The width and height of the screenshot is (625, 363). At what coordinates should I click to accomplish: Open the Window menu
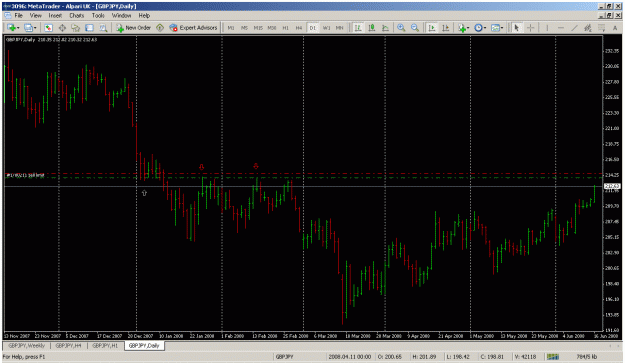pyautogui.click(x=121, y=16)
